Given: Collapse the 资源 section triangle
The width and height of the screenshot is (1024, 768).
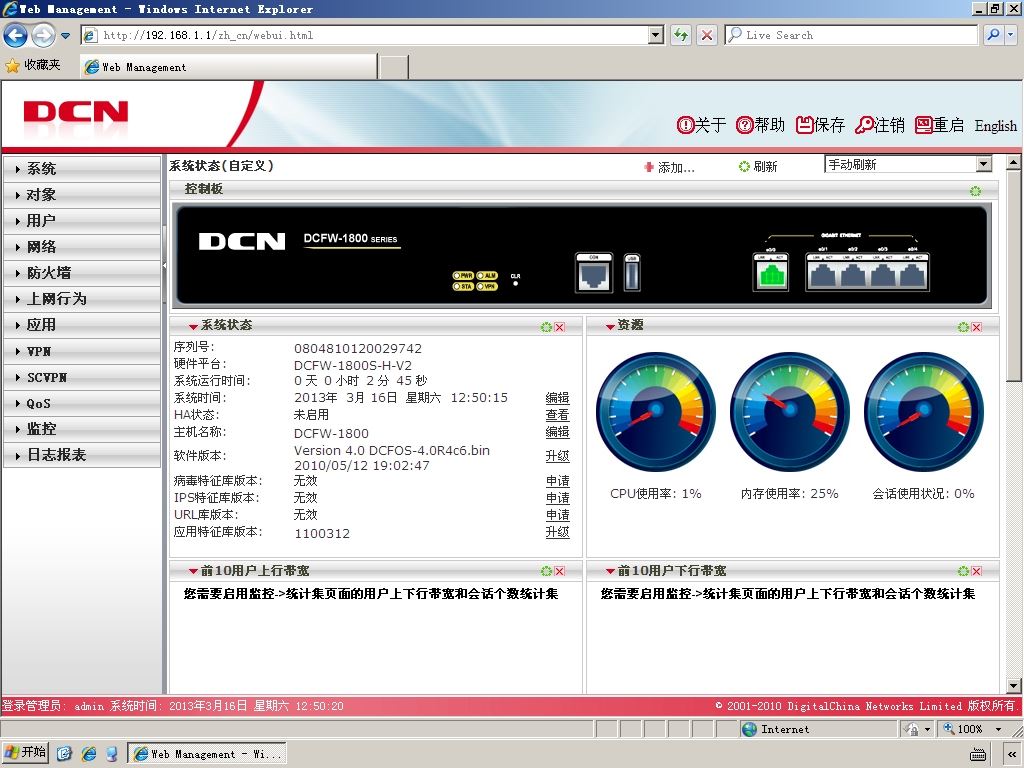Looking at the screenshot, I should pos(610,327).
